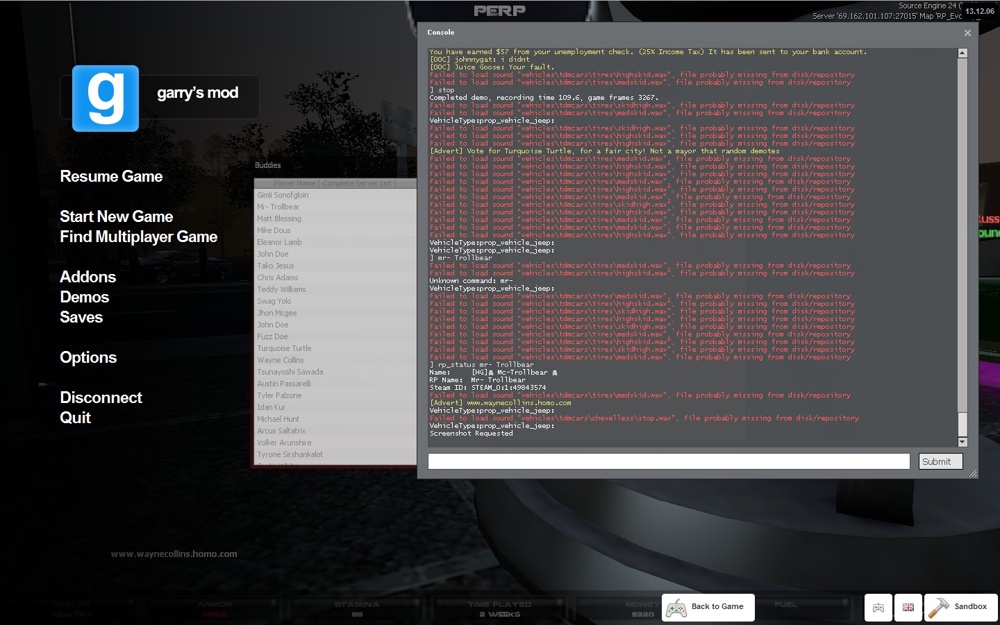Open the Options menu
Image resolution: width=1000 pixels, height=625 pixels.
click(x=88, y=357)
